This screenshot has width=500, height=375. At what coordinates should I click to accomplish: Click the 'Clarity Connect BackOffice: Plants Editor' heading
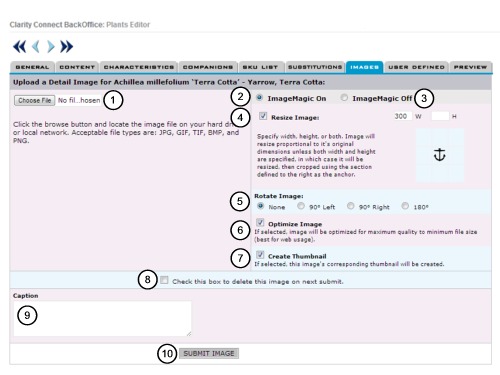80,25
